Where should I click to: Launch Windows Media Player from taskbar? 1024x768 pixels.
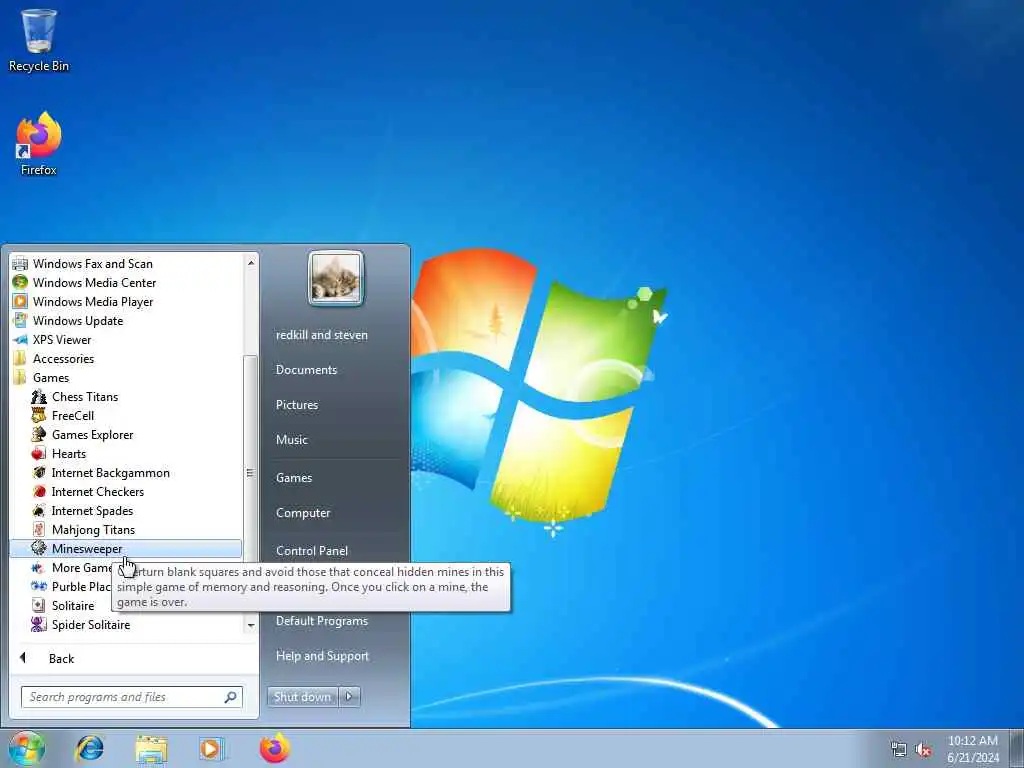click(x=211, y=749)
